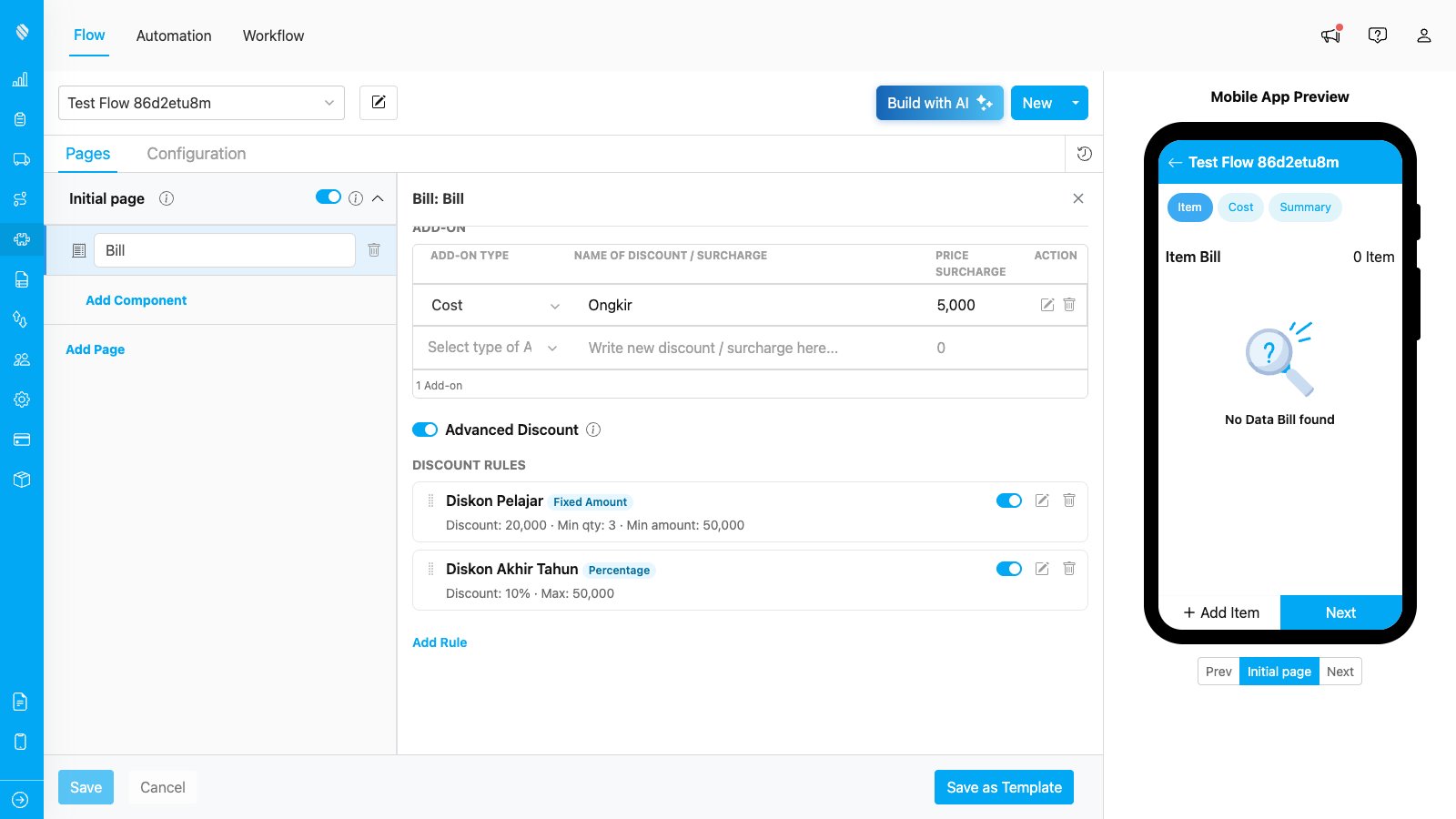Toggle the Initial page switch

329,197
